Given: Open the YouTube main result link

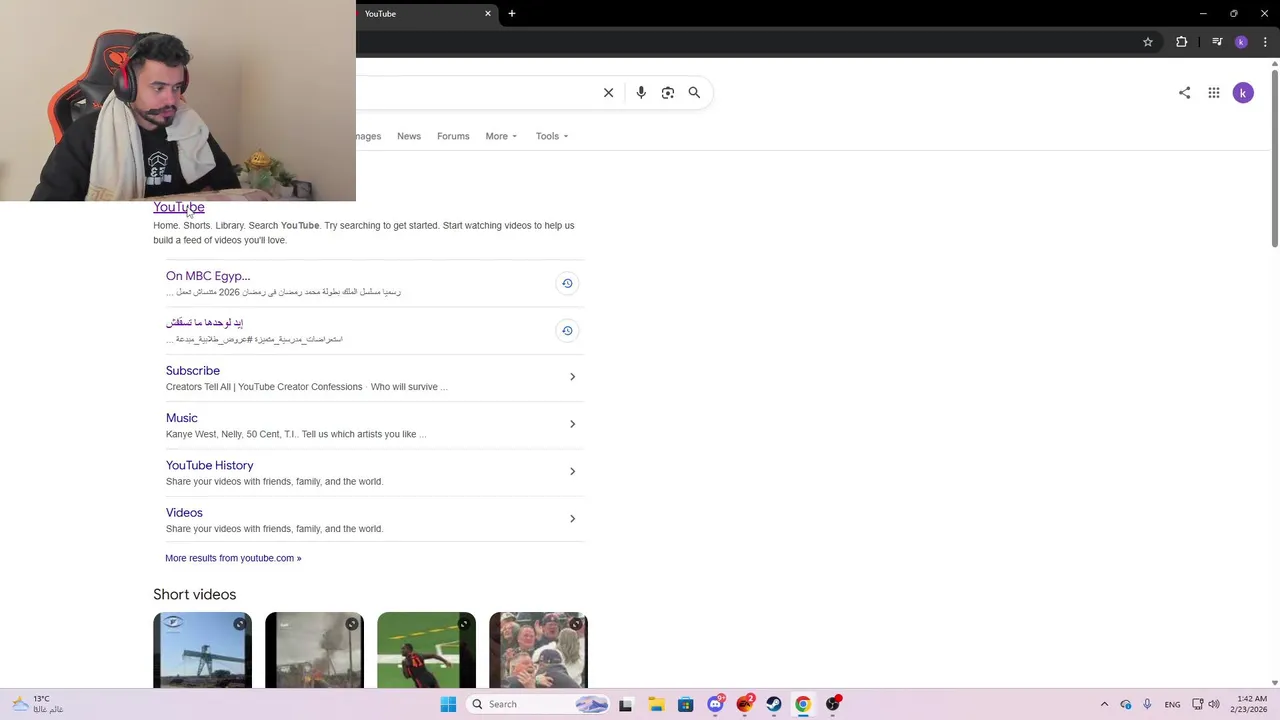Looking at the screenshot, I should [179, 207].
